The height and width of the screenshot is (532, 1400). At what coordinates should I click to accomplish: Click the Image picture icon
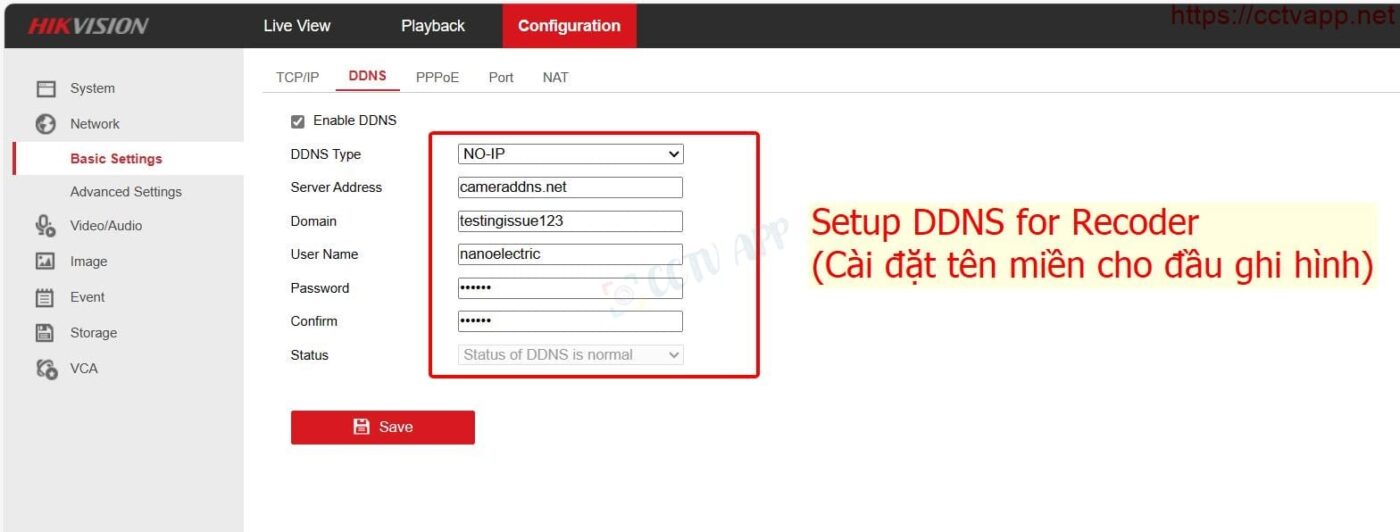[x=45, y=262]
